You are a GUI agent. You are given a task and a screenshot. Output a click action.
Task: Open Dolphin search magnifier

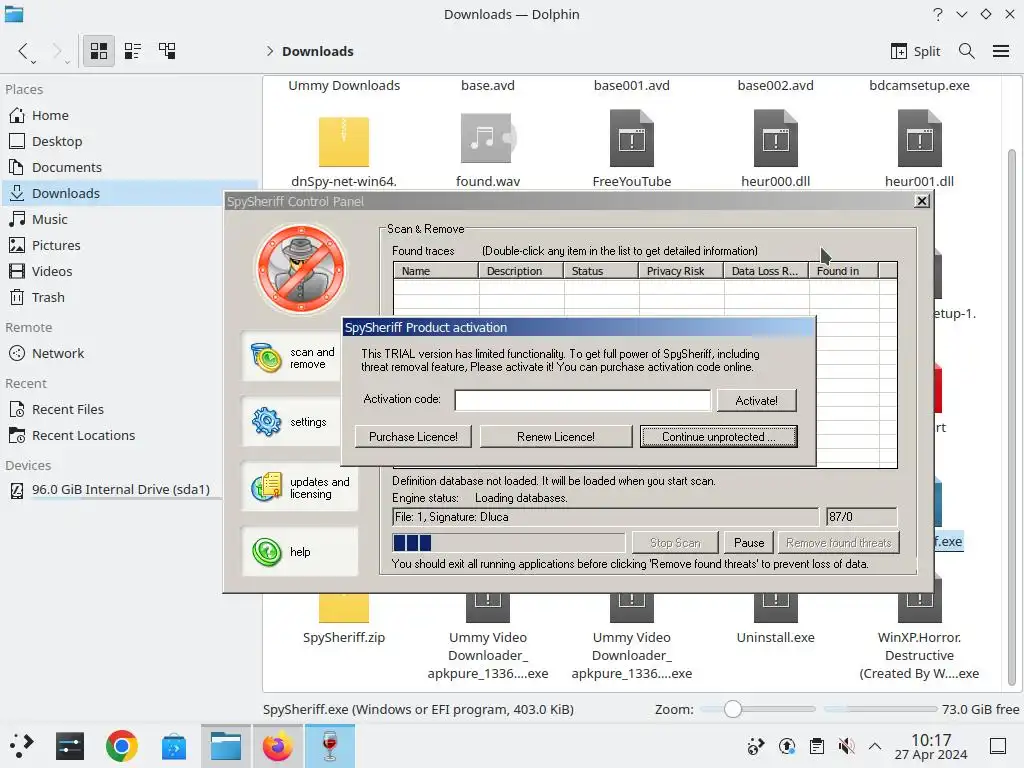click(967, 51)
